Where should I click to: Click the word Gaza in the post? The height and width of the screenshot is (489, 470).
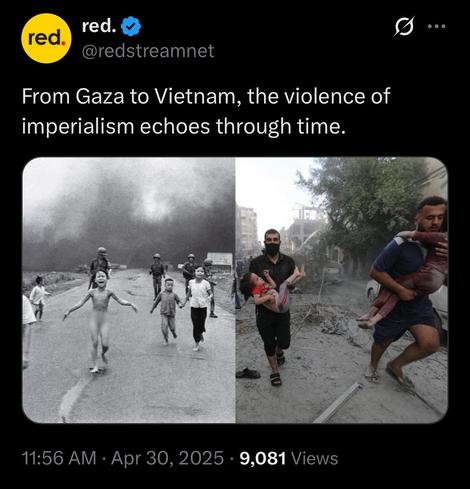pos(100,97)
